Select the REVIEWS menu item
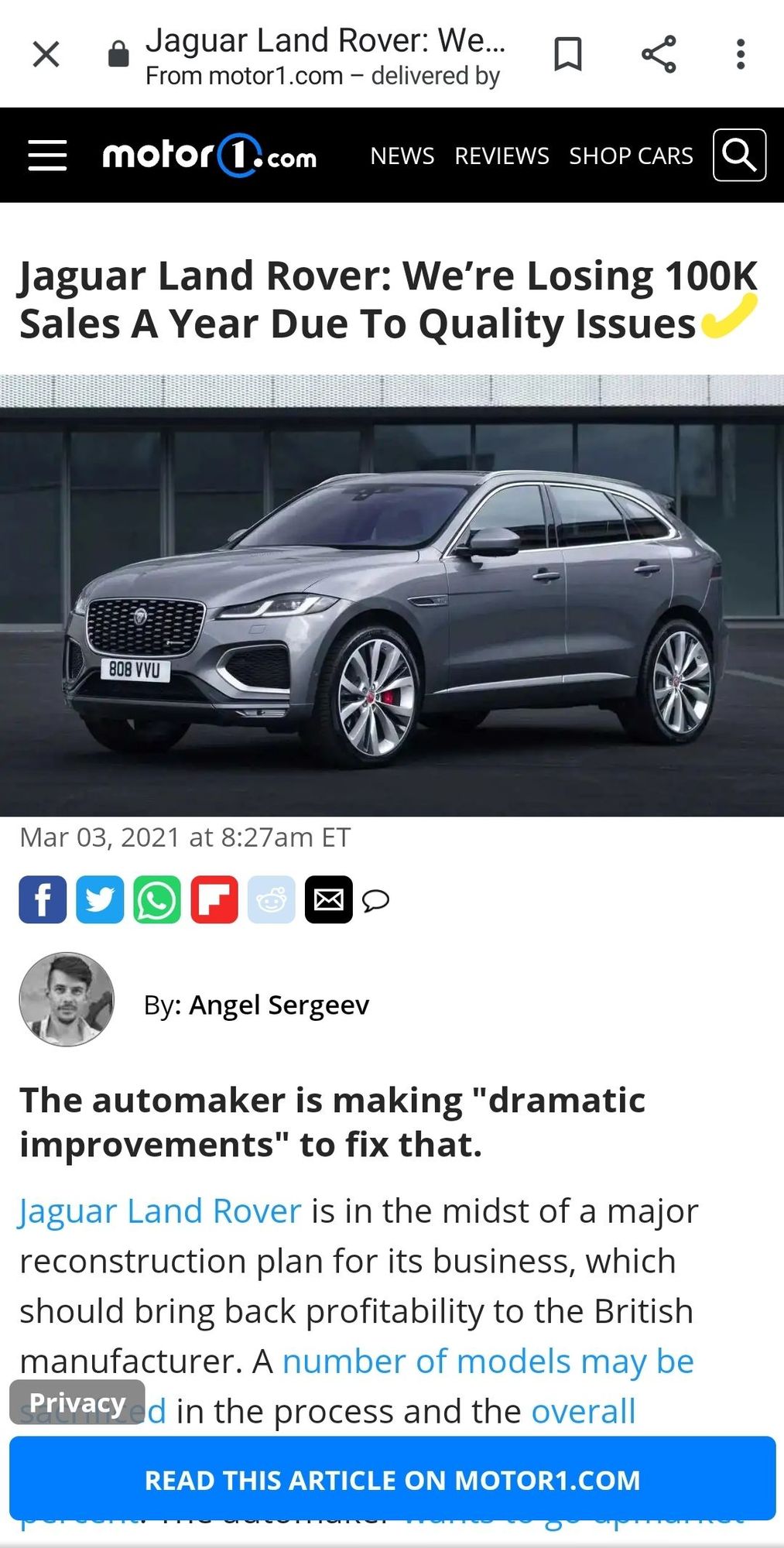The height and width of the screenshot is (1548, 784). coord(502,156)
